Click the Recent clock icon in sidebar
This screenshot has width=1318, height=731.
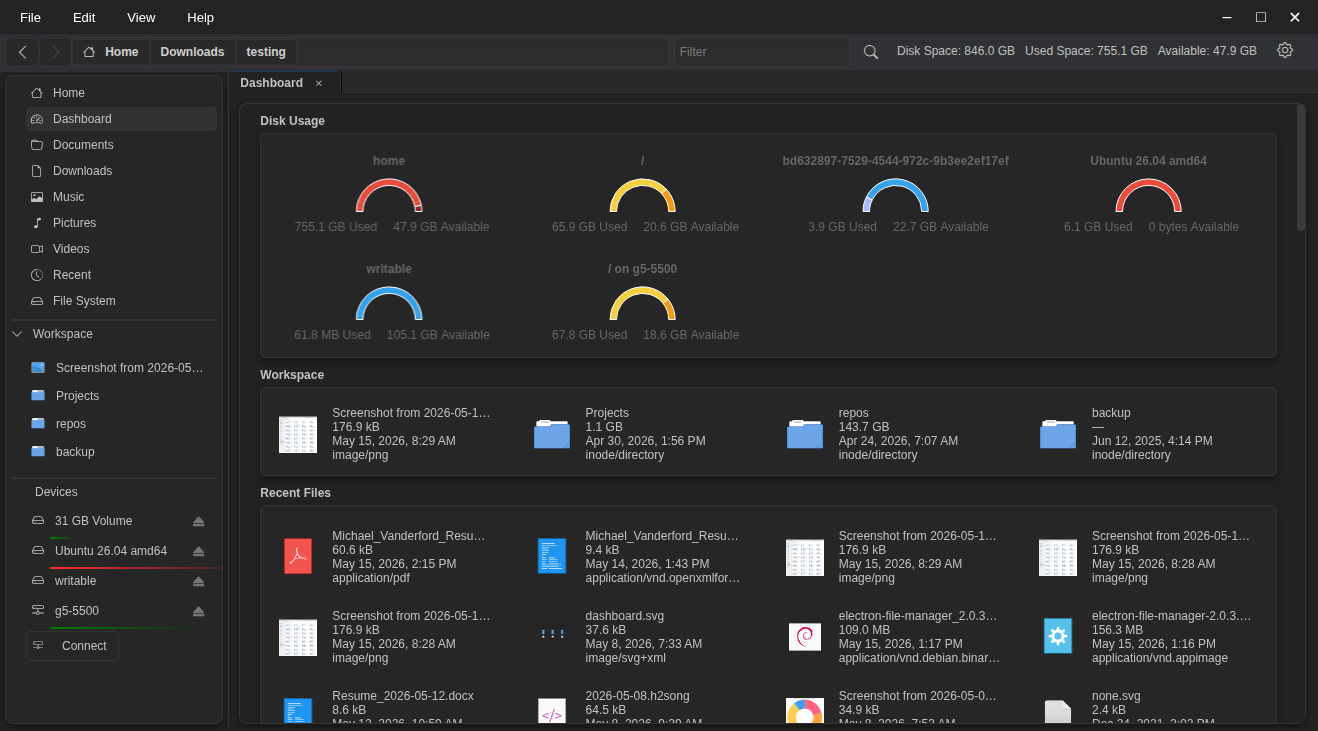[x=37, y=275]
